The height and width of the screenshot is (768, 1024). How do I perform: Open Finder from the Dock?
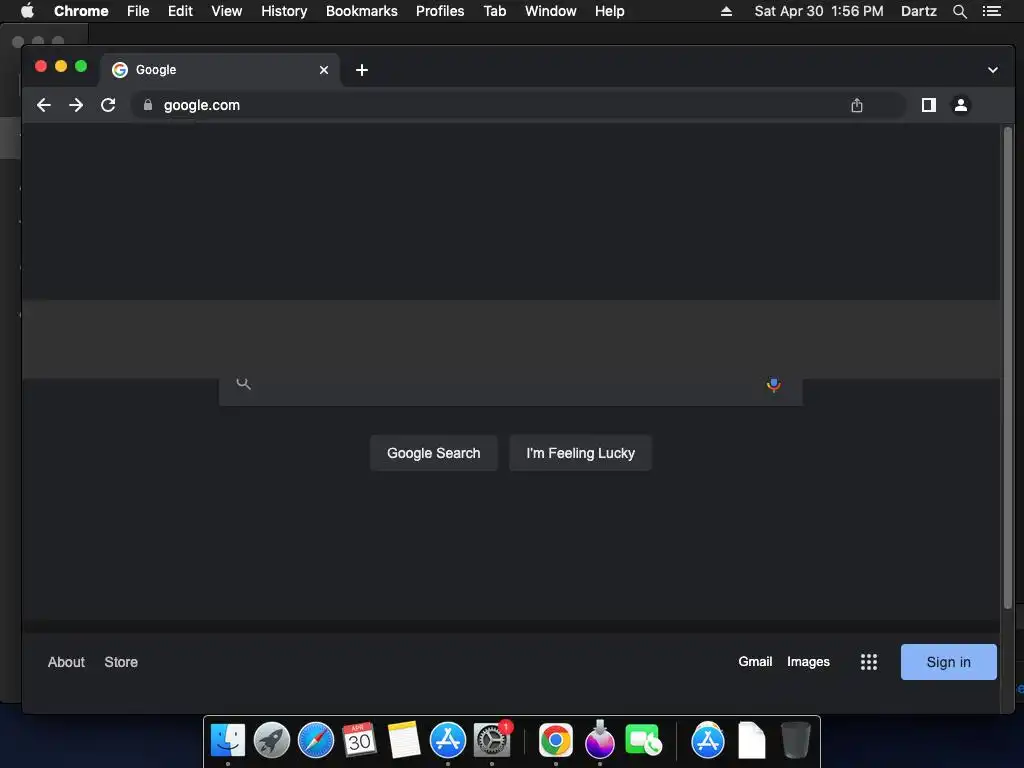(227, 740)
